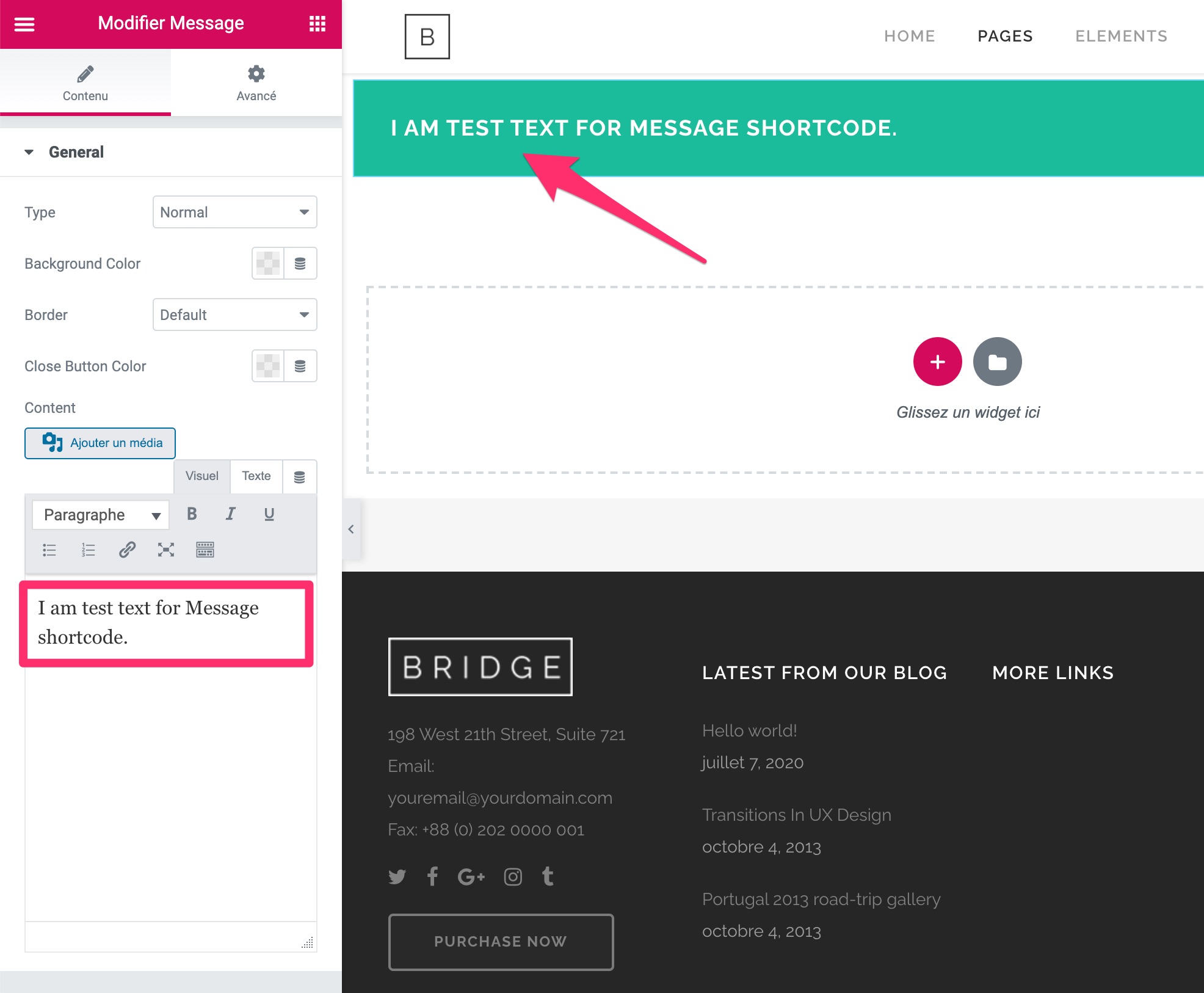Toggle italic formatting
The width and height of the screenshot is (1204, 993).
point(230,514)
